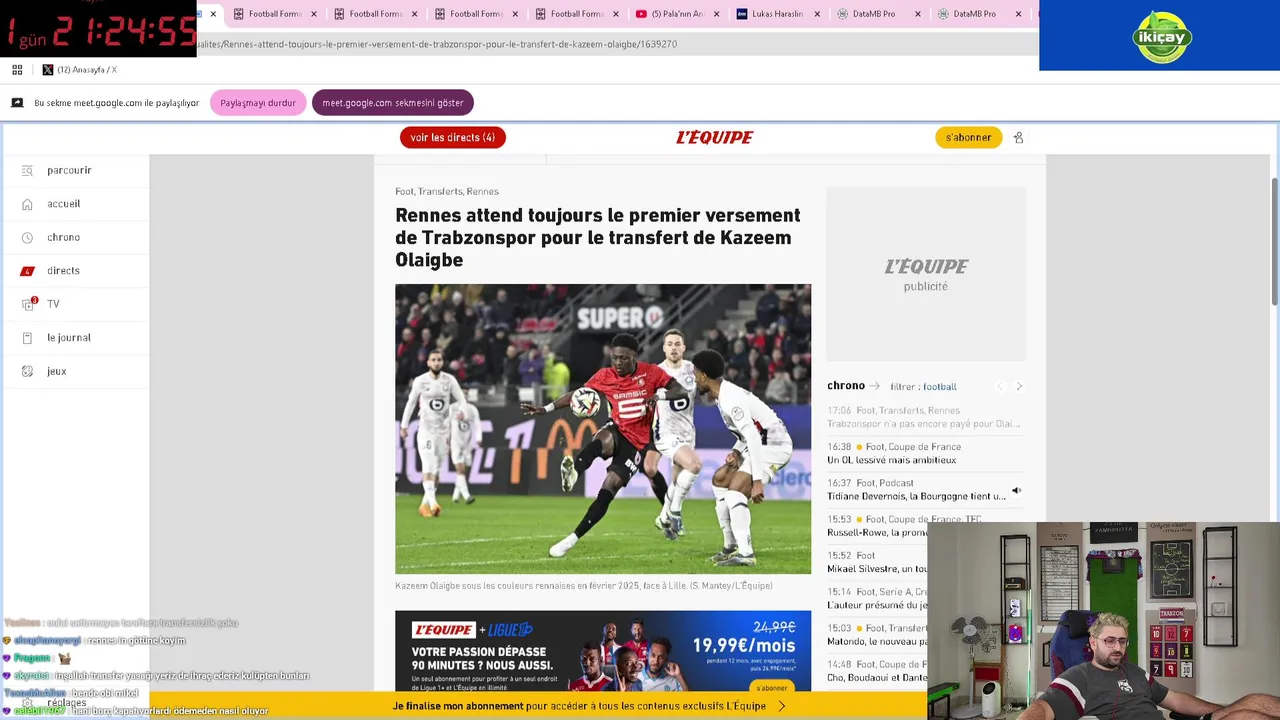
Task: Click the Transferts breadcrumb link
Action: (x=440, y=192)
